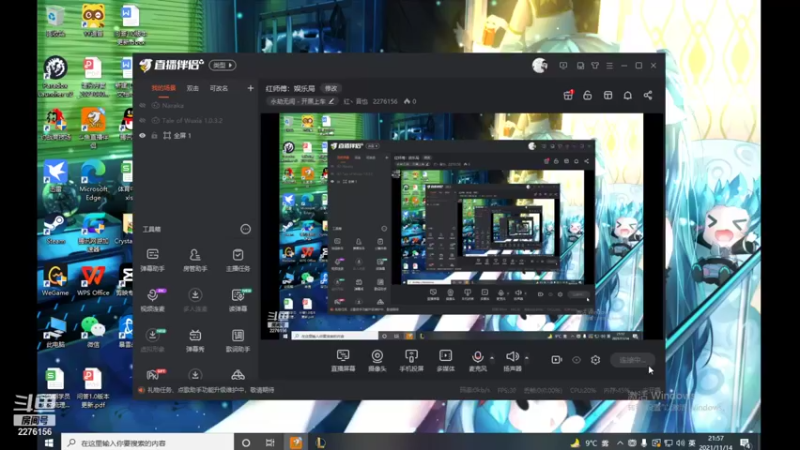This screenshot has height=450, width=800.
Task: Open the message icon in title bar
Action: [563, 66]
